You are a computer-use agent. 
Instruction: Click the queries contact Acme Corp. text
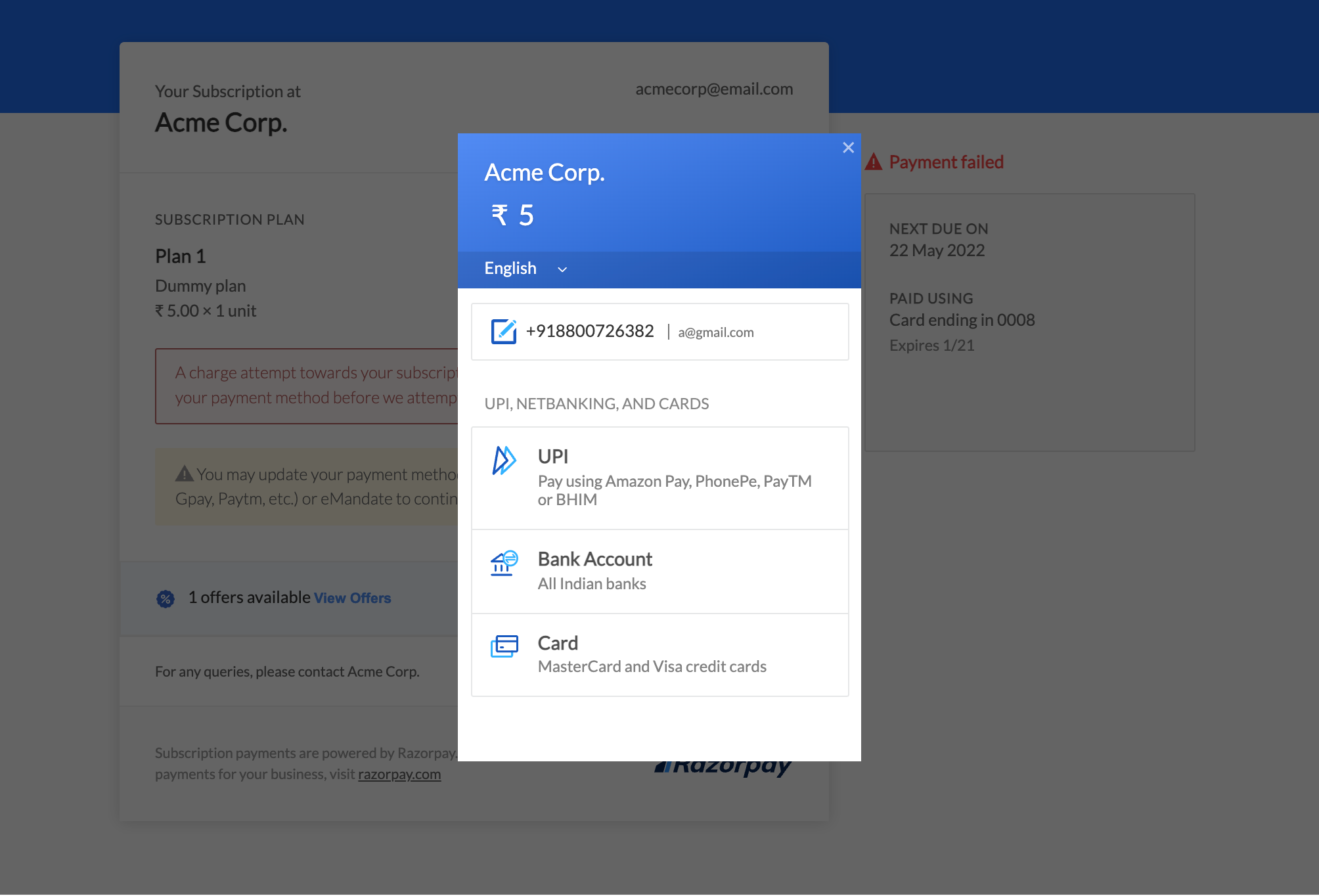pyautogui.click(x=287, y=672)
